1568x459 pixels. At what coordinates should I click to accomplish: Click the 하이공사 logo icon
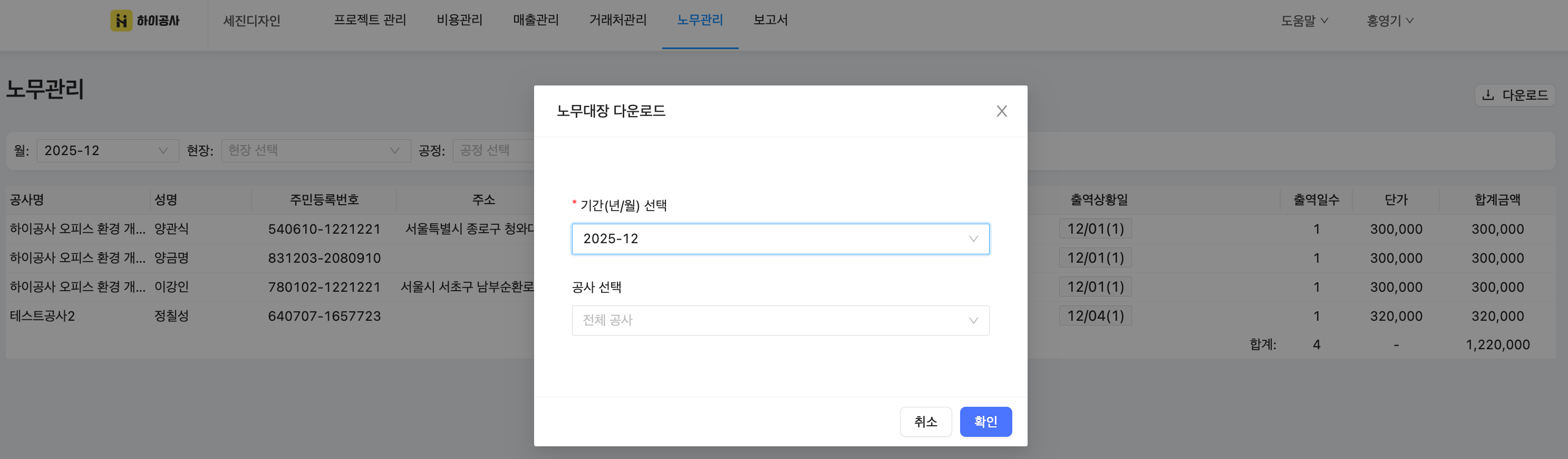point(121,21)
